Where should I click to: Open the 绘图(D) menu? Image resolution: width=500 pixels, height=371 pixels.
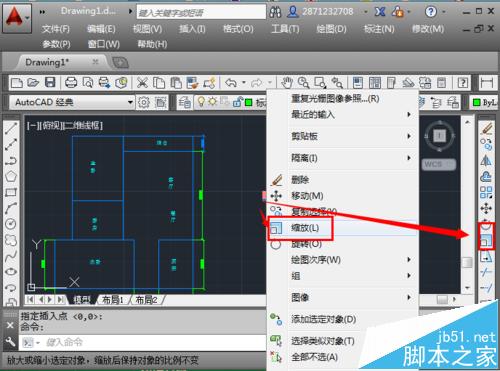(331, 29)
